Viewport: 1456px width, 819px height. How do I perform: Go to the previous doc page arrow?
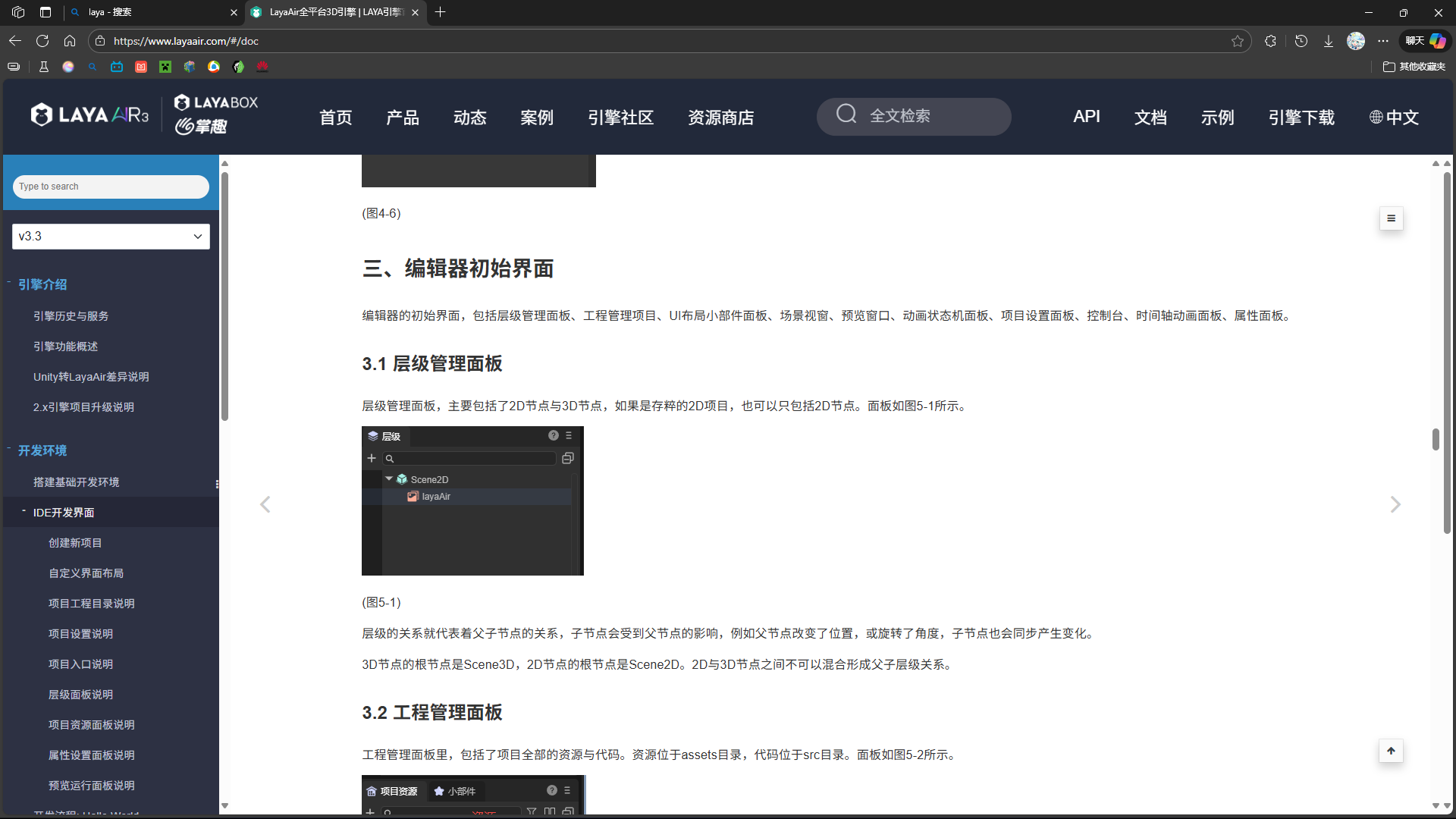point(265,504)
